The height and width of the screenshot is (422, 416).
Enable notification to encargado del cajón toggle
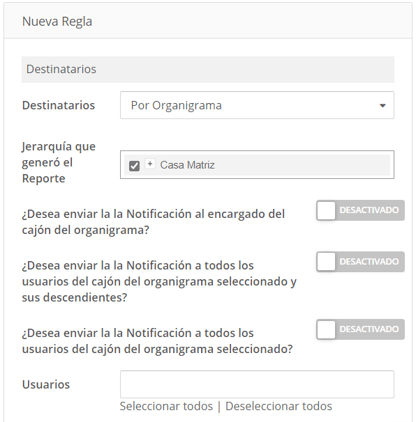(x=360, y=210)
